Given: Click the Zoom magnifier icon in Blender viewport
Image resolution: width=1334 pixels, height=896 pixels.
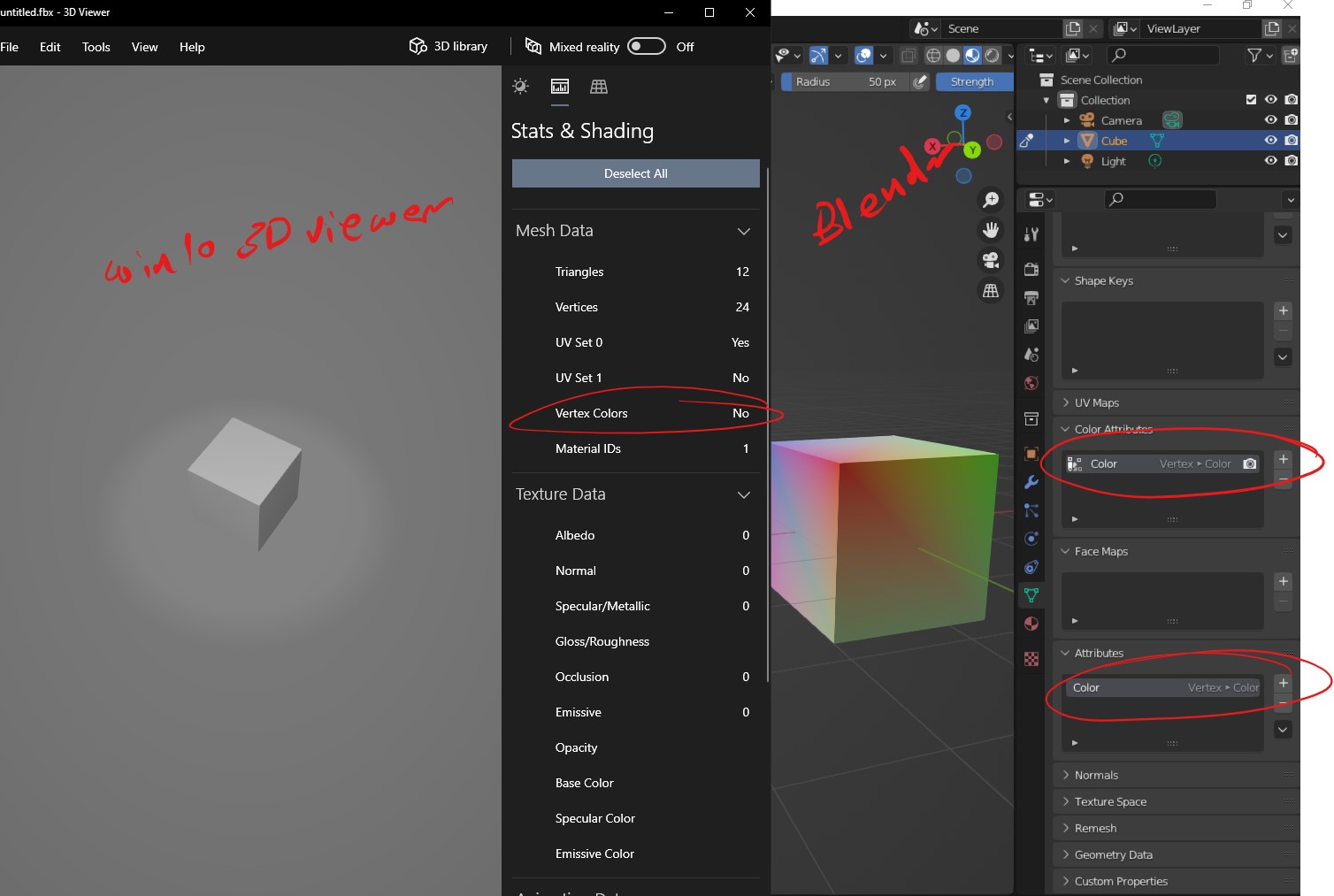Looking at the screenshot, I should (x=991, y=200).
